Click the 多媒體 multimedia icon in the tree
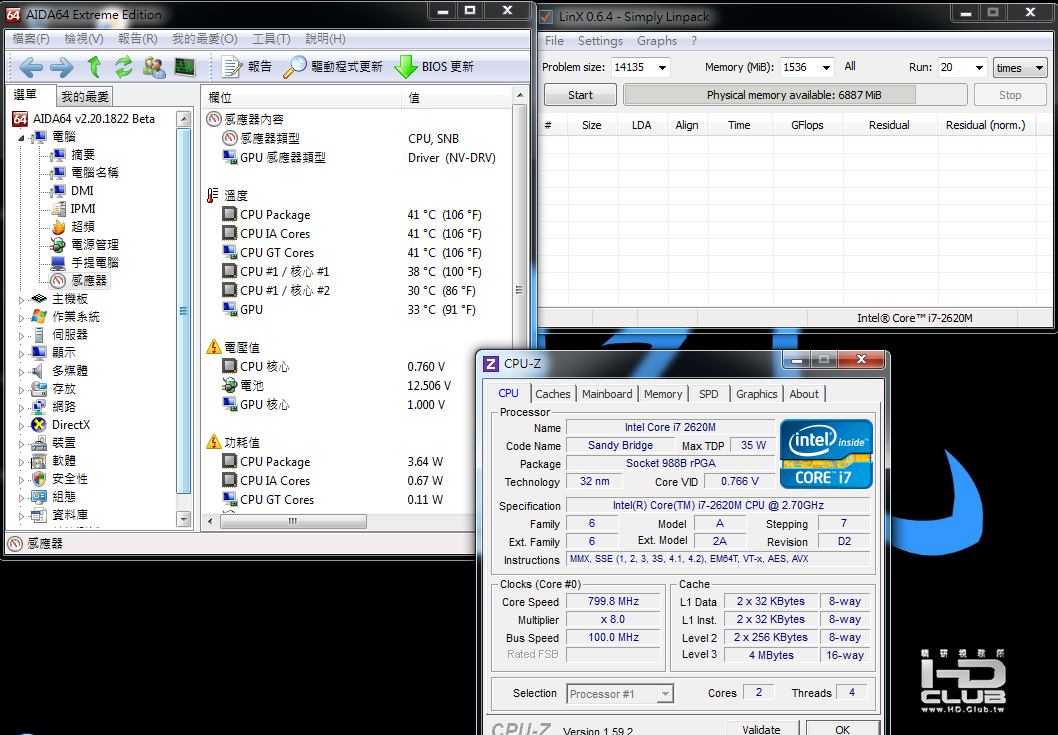Screen dimensions: 1058x735 point(39,371)
